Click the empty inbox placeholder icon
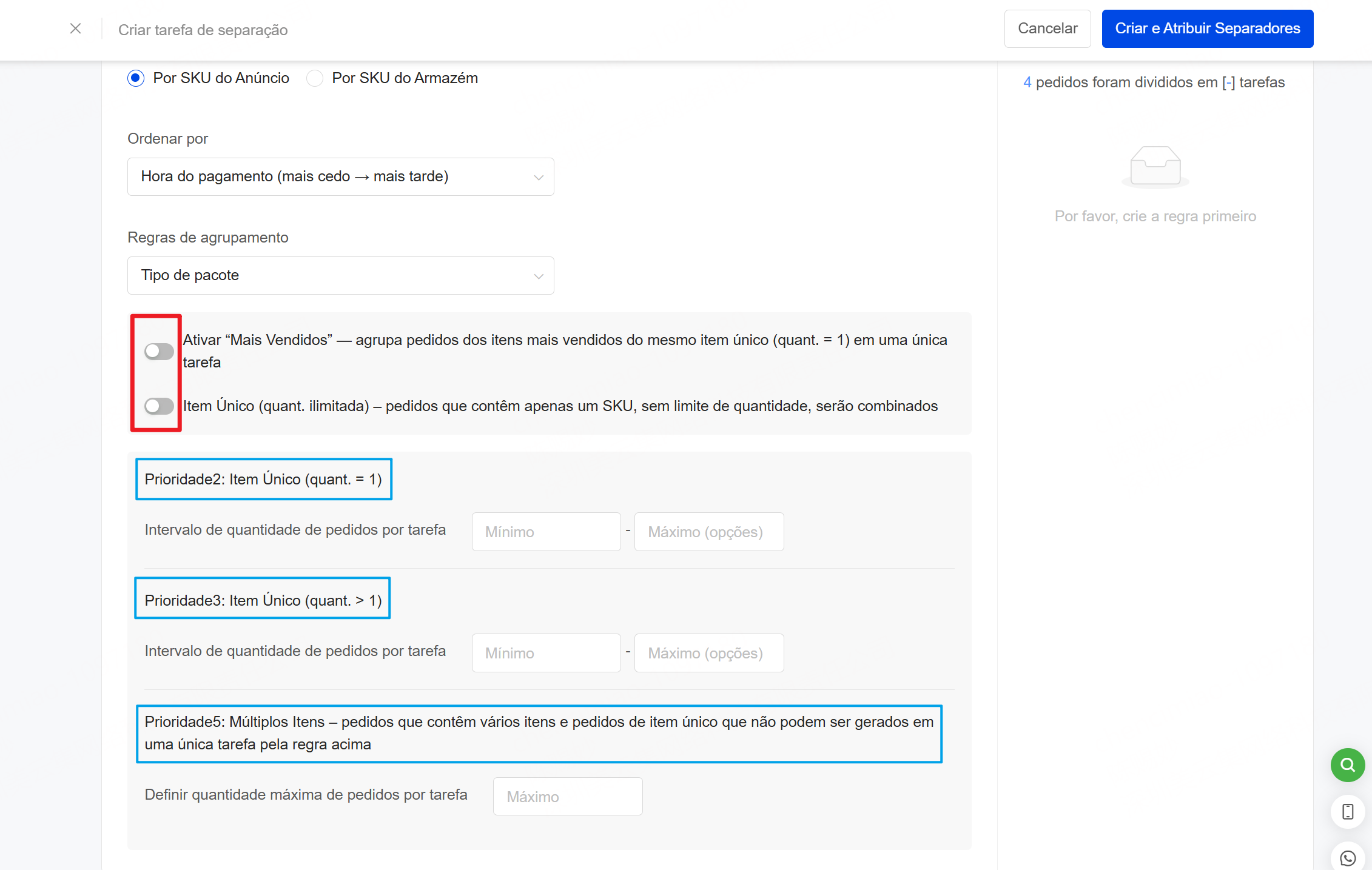Image resolution: width=1372 pixels, height=870 pixels. 1155,166
